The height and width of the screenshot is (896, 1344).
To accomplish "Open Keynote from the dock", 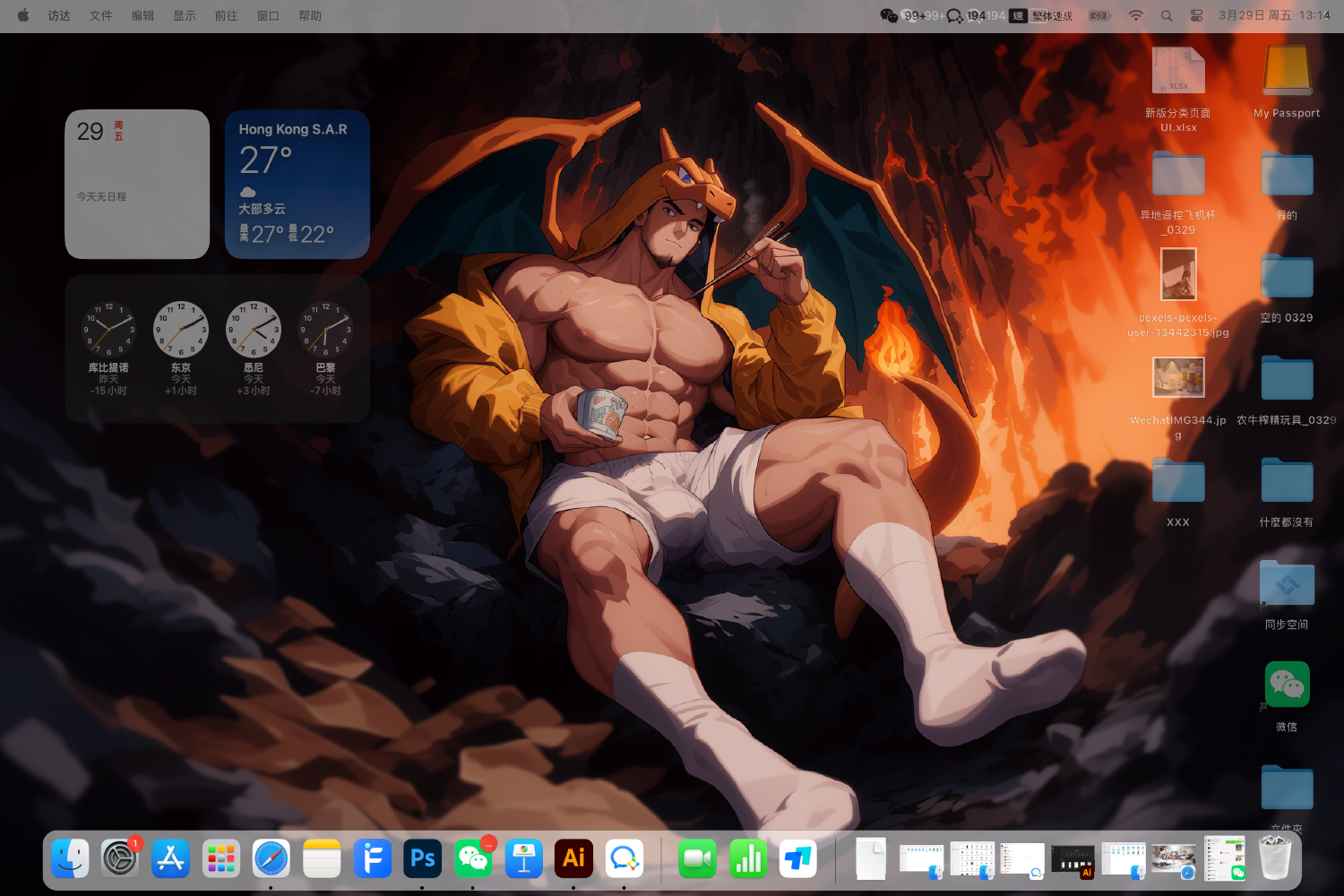I will (523, 858).
